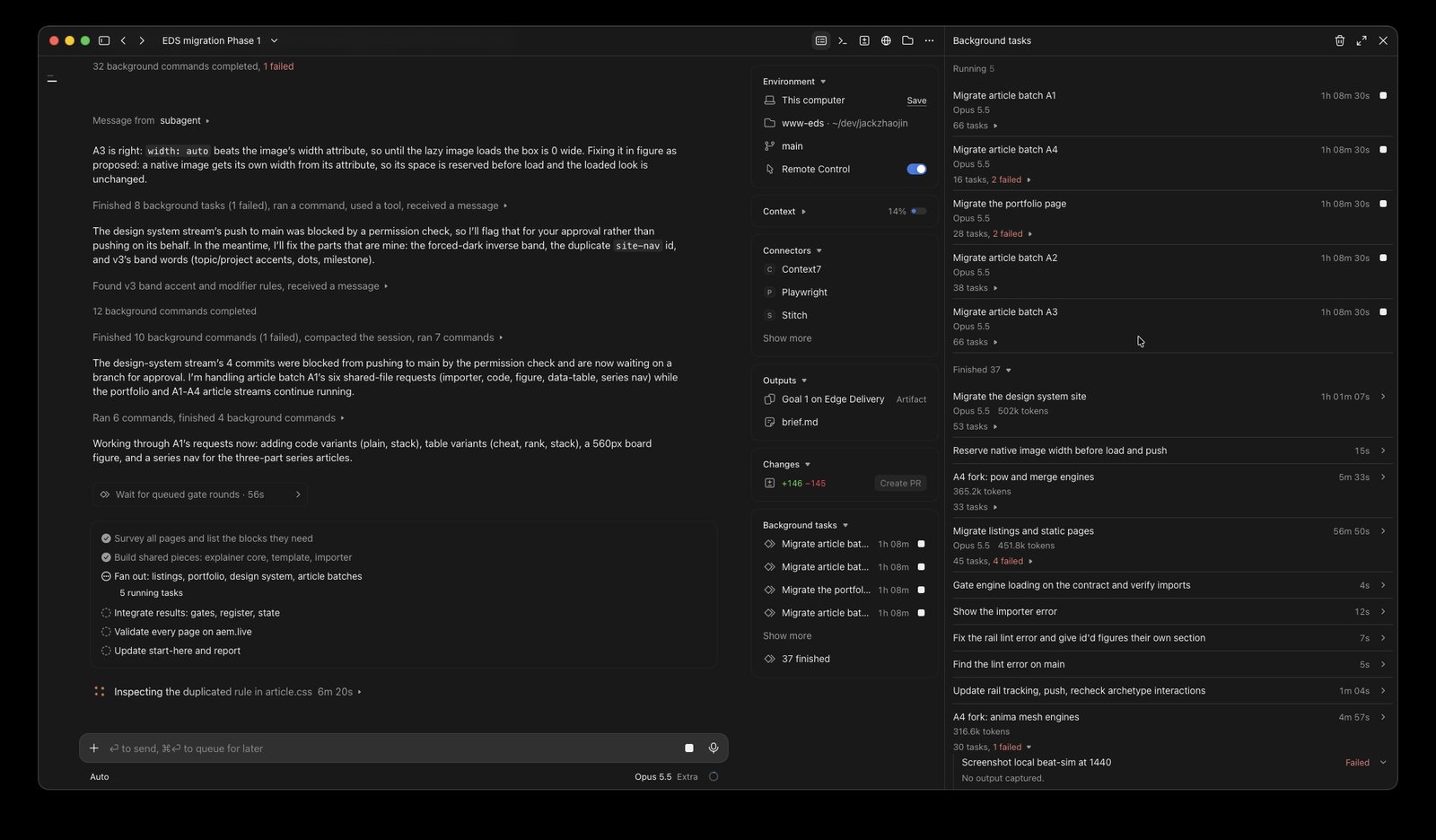Open the 37 finished sidebar entry
The width and height of the screenshot is (1436, 840).
pyautogui.click(x=805, y=659)
